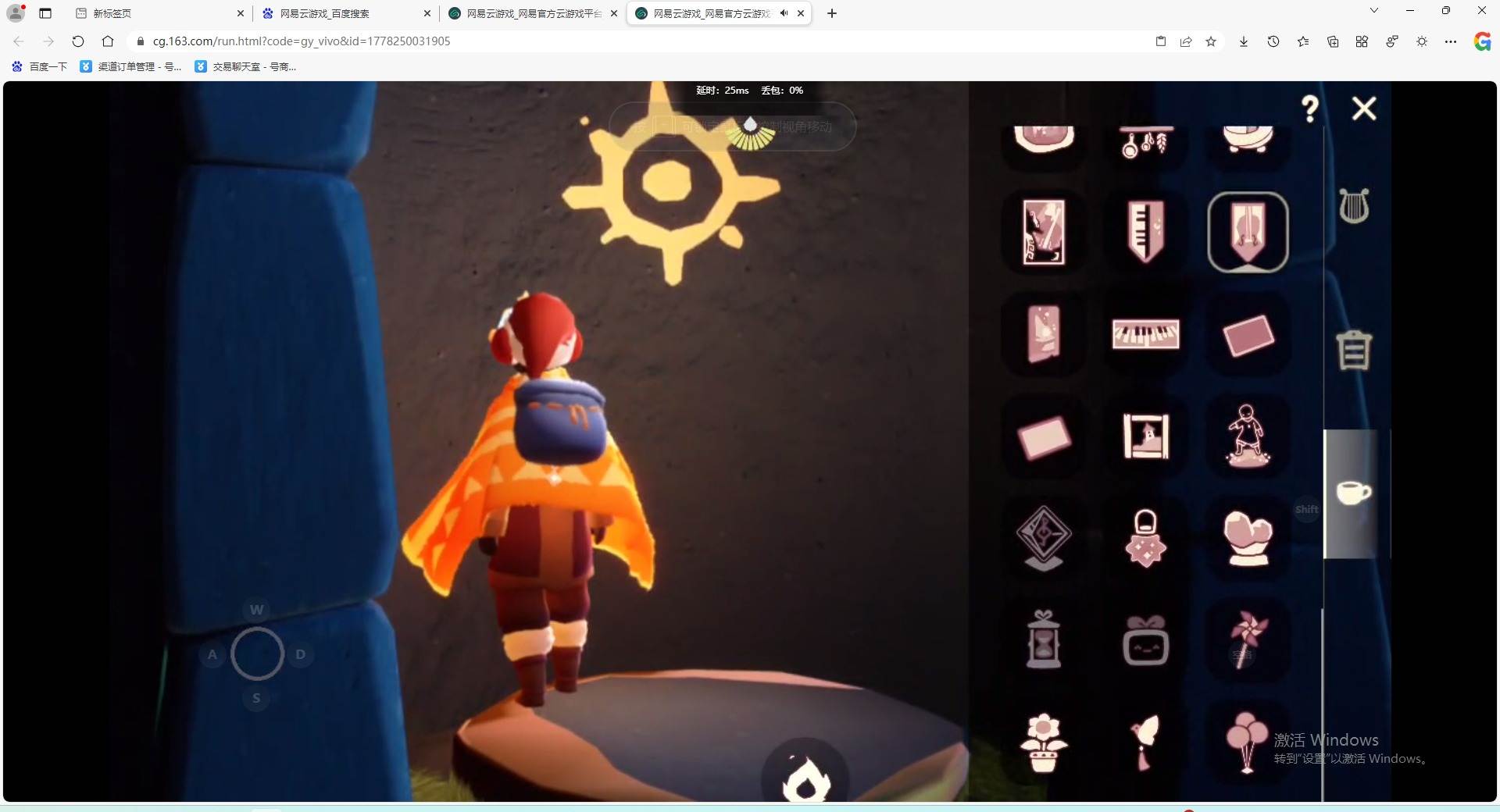The height and width of the screenshot is (812, 1500).
Task: Pick the standing figure statue prop
Action: click(x=1248, y=436)
